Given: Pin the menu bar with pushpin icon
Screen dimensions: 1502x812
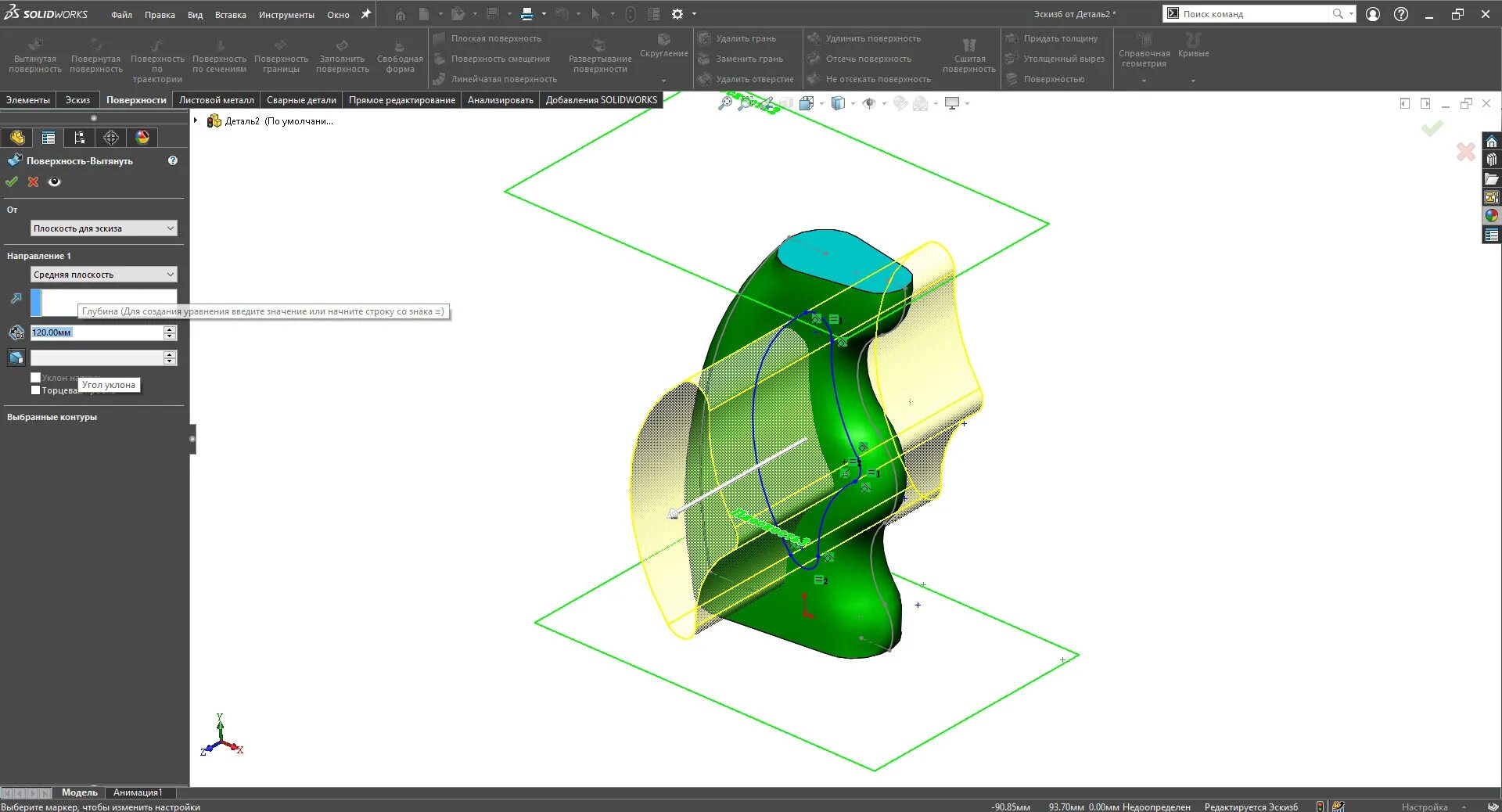Looking at the screenshot, I should click(x=365, y=14).
